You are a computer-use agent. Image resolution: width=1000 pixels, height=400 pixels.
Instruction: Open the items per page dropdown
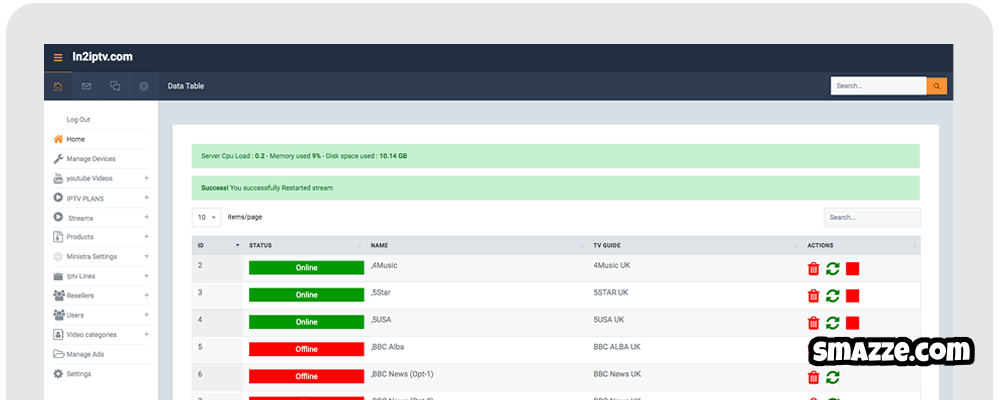coord(207,218)
